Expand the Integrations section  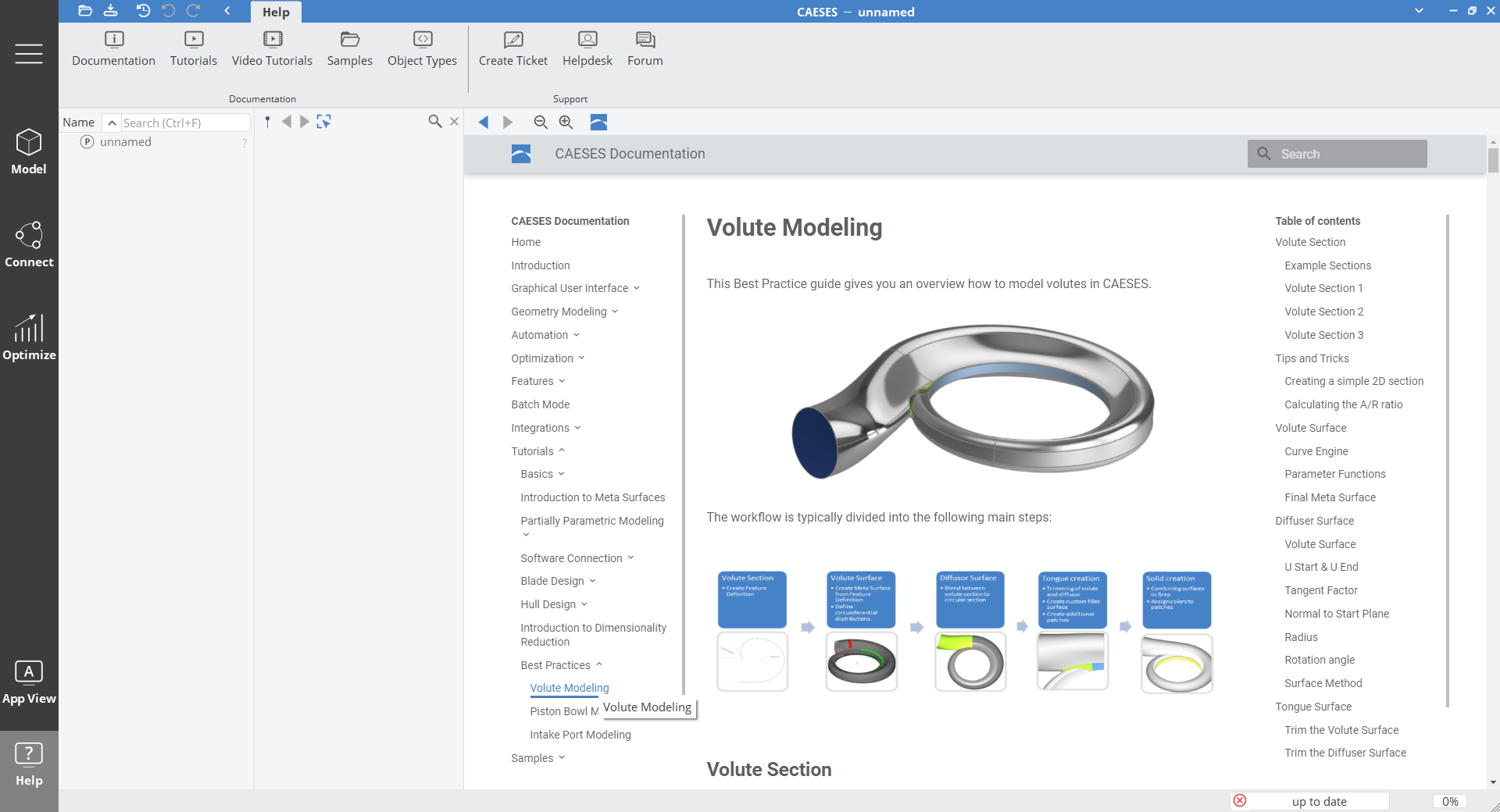tap(577, 428)
